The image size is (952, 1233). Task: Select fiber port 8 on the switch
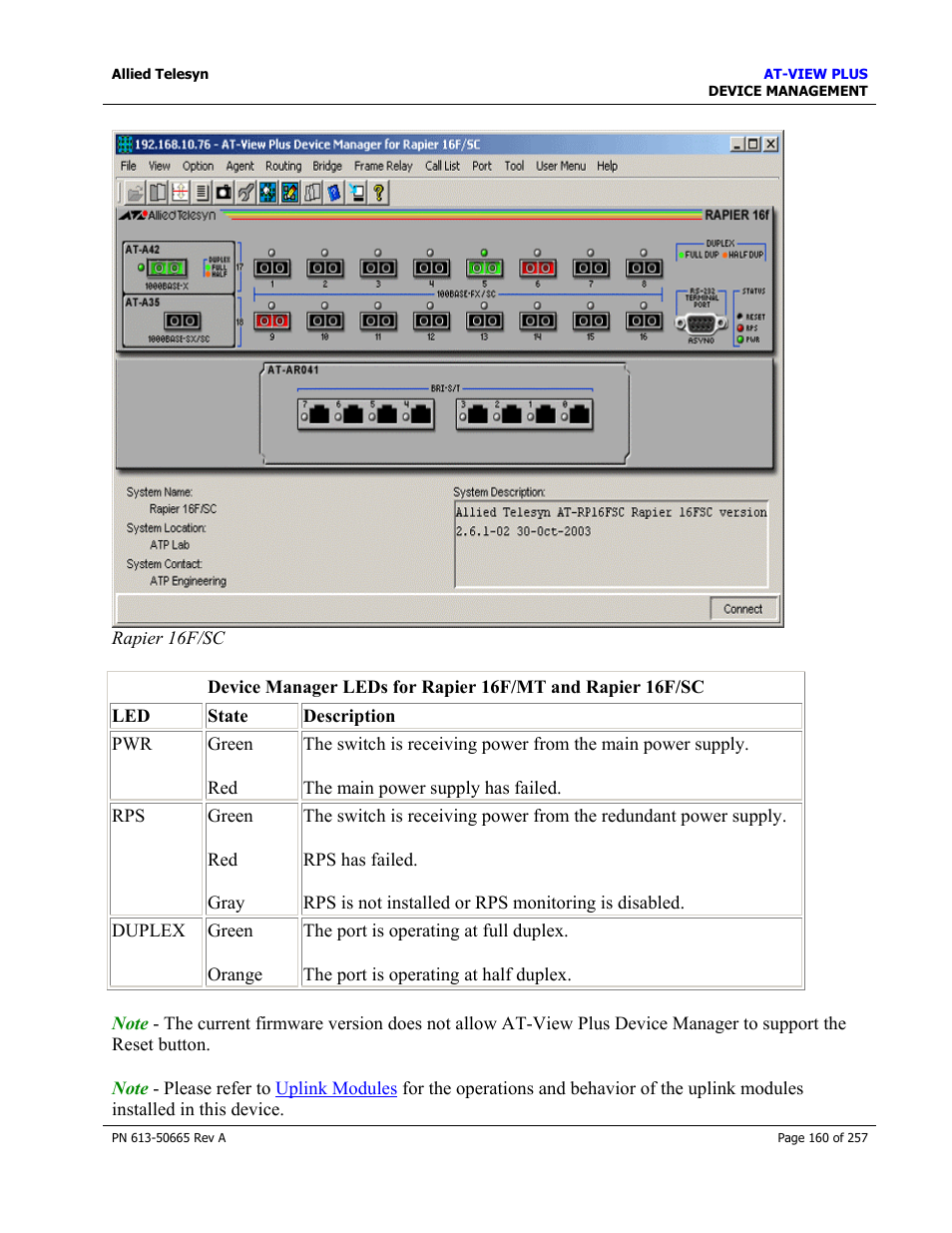click(644, 268)
